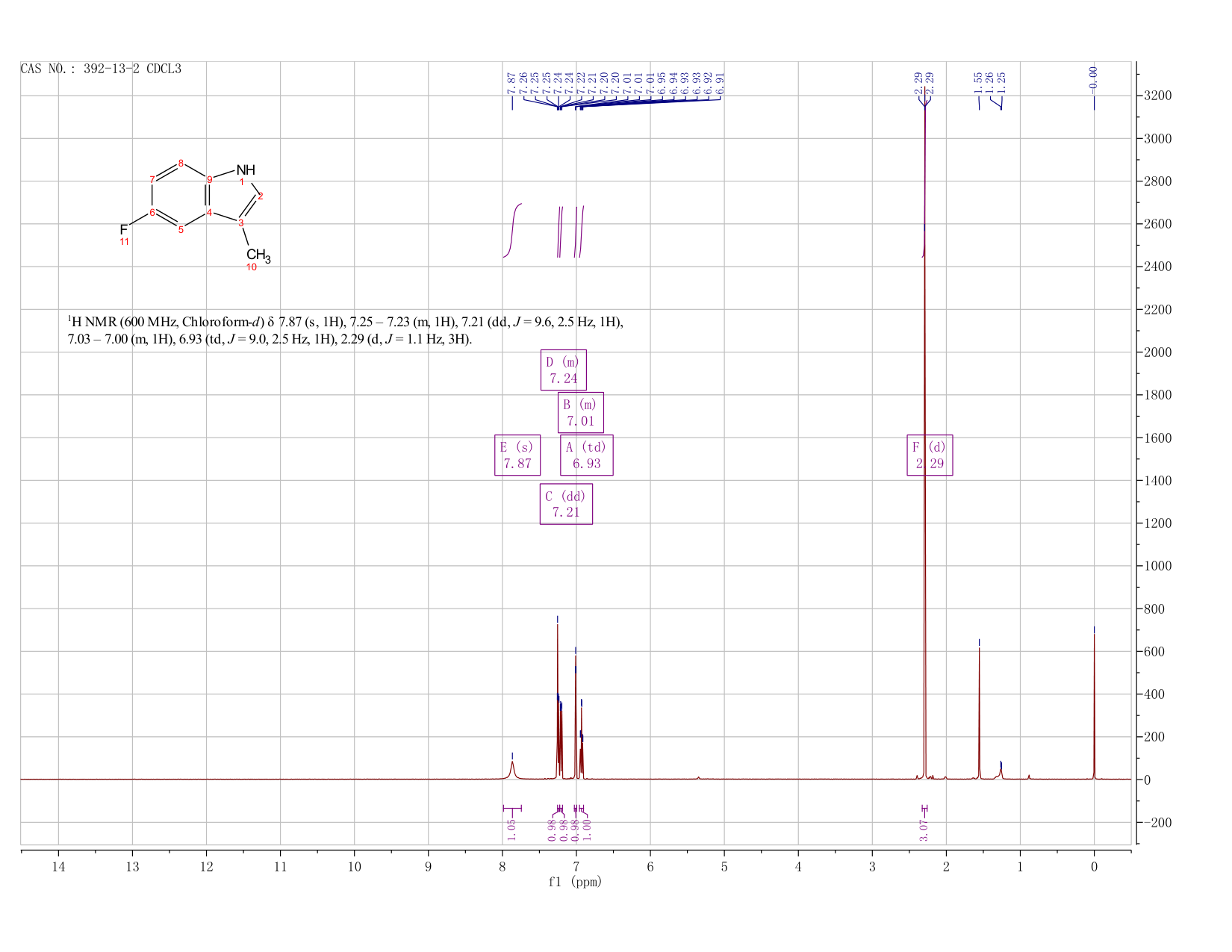
Task: Select multiplet box D (m) 7.24
Action: [564, 370]
